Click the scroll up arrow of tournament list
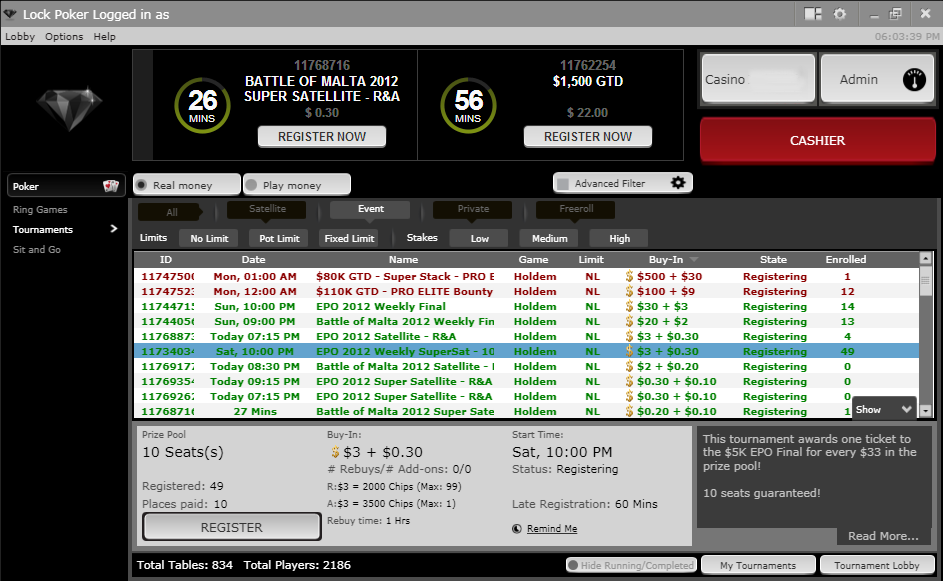Screen dimensions: 943x581 tap(926, 259)
